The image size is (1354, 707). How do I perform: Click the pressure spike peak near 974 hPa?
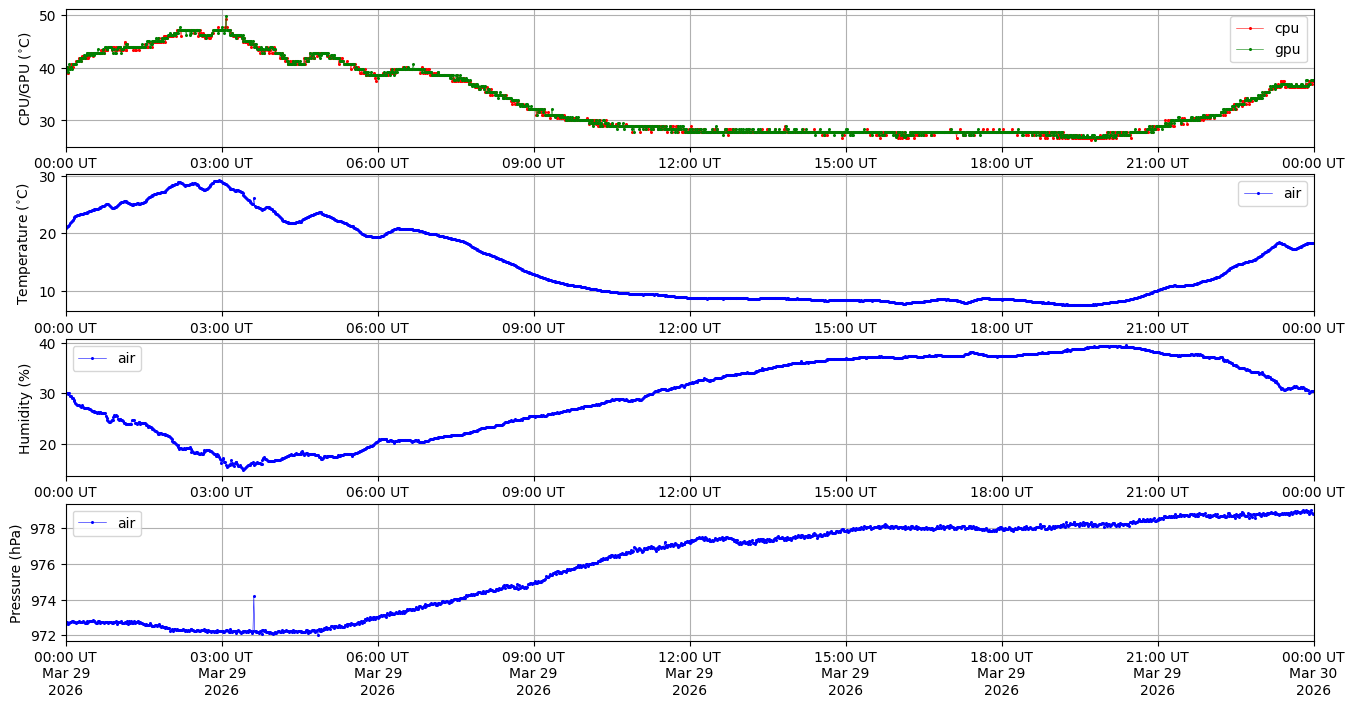[254, 596]
